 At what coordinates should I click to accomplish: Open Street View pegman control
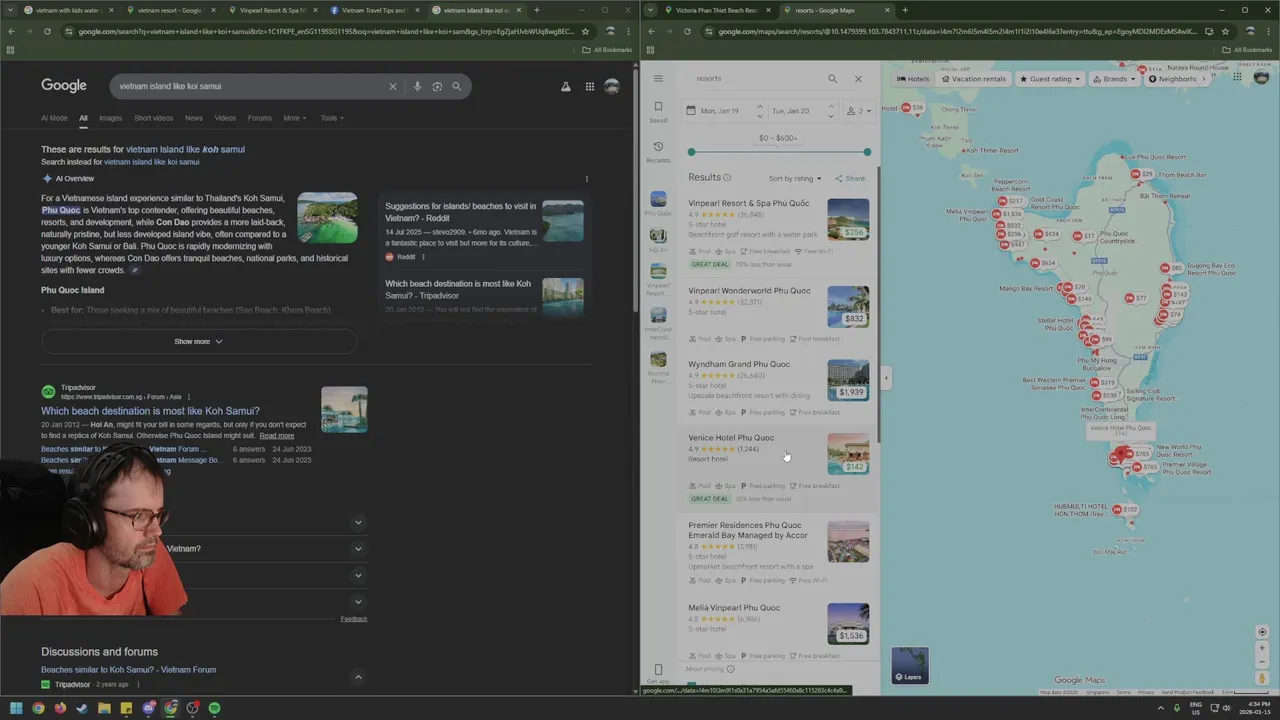click(1262, 678)
